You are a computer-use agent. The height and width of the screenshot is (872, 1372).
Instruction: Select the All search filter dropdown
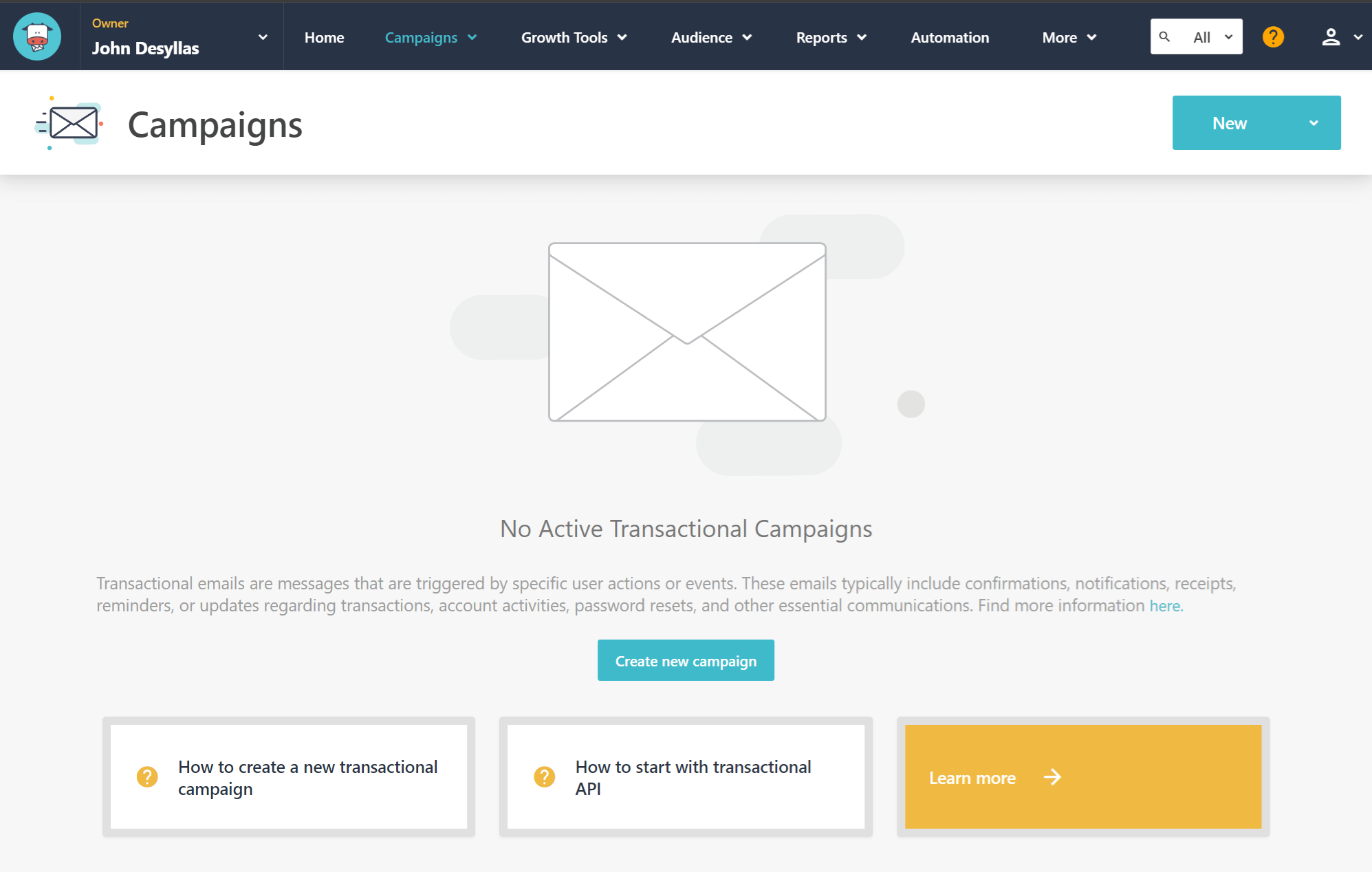pyautogui.click(x=1210, y=37)
